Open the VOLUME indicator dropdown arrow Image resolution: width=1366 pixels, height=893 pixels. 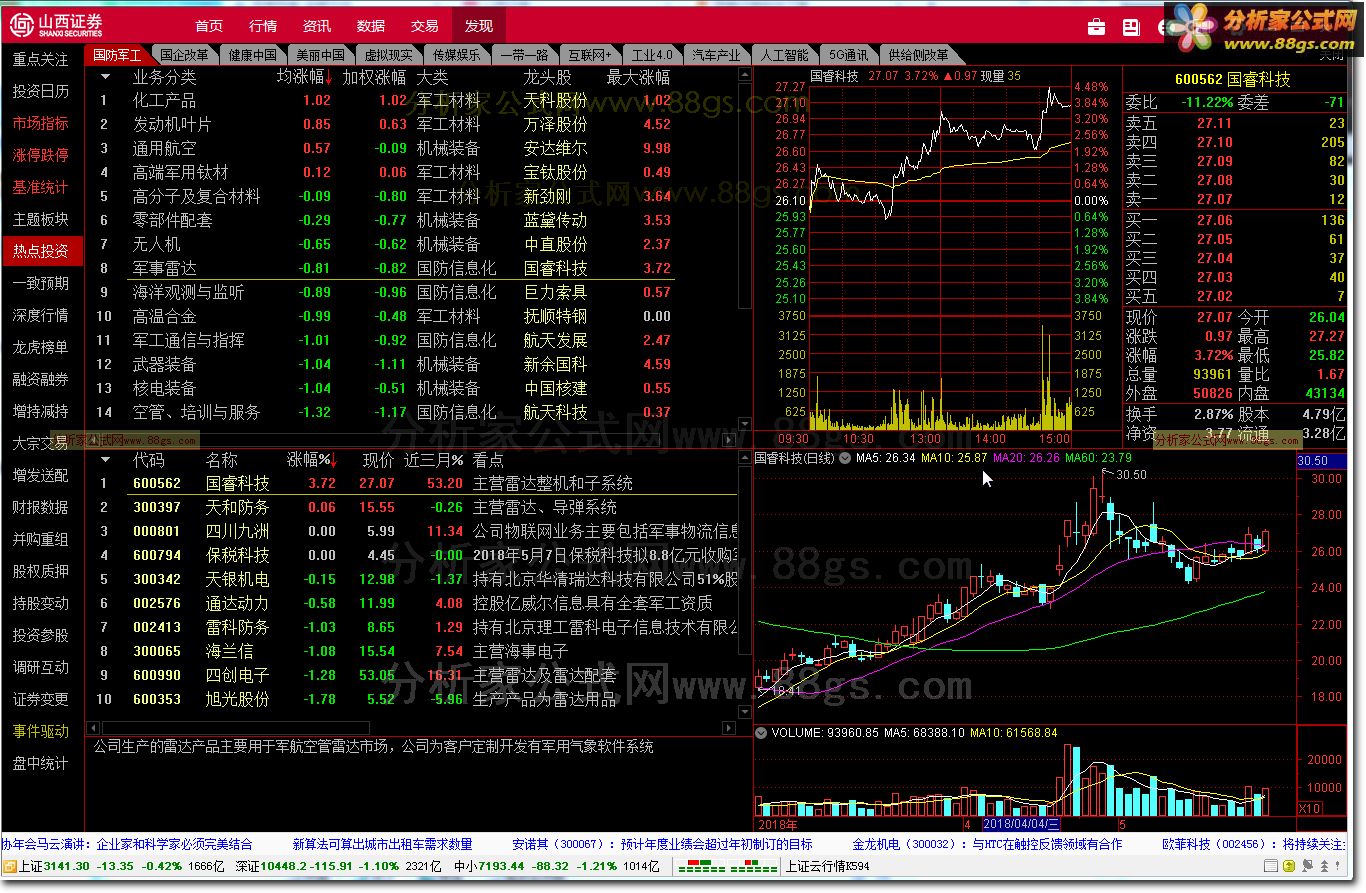762,732
